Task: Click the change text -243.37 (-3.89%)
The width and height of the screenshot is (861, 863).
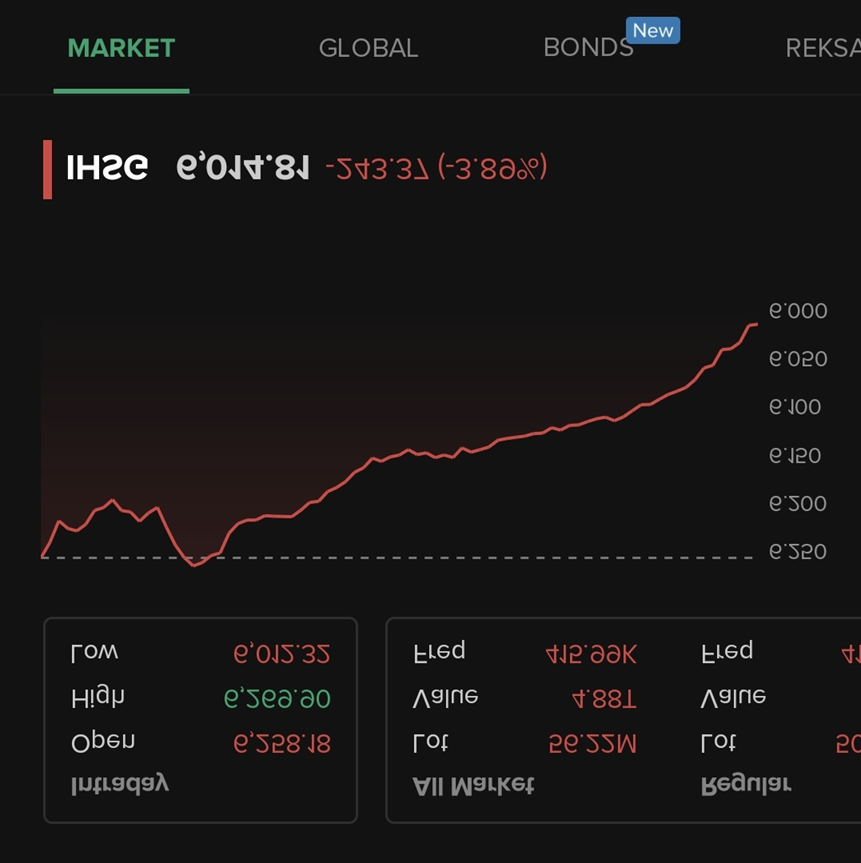Action: [x=436, y=167]
